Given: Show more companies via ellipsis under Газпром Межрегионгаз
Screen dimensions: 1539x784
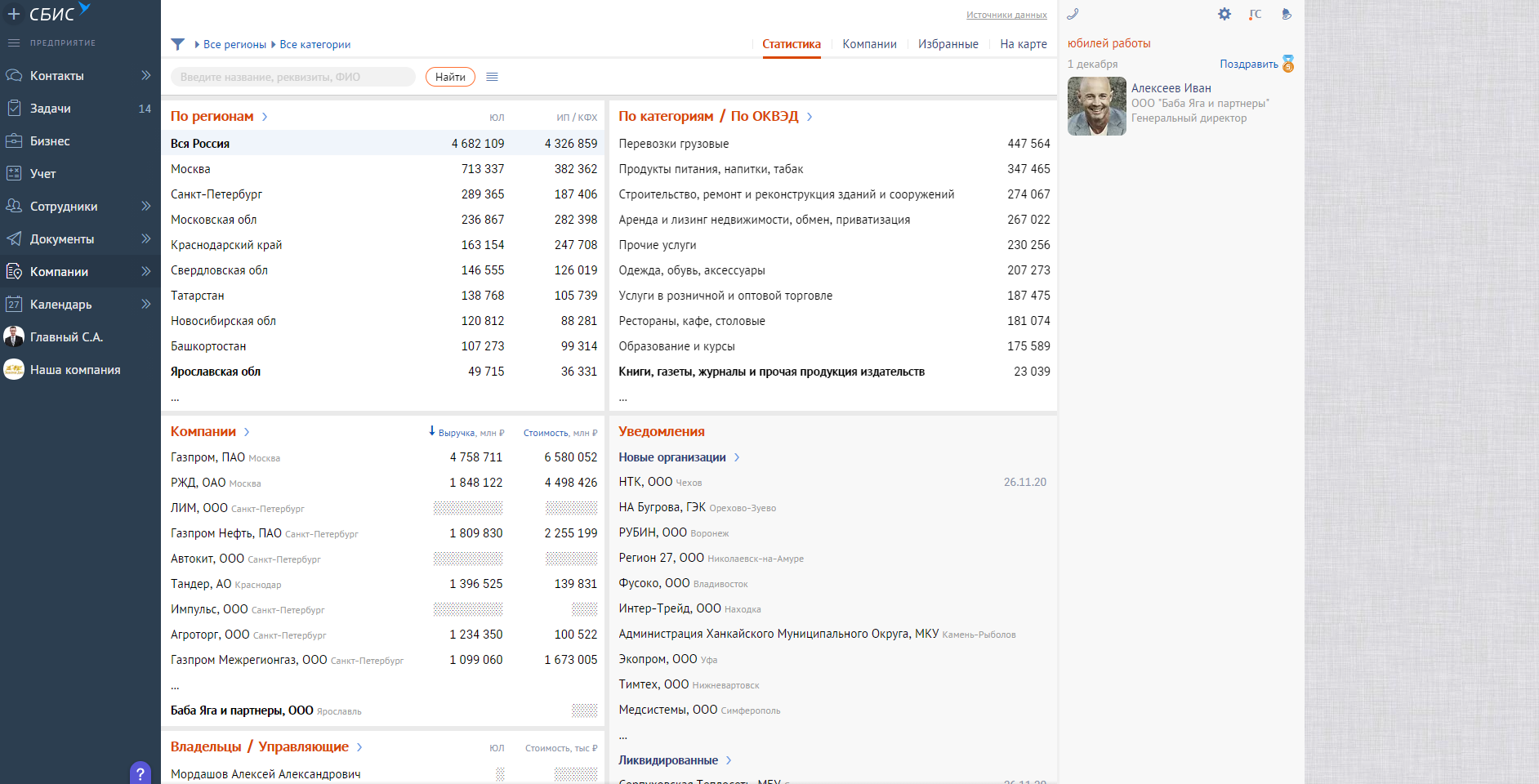Looking at the screenshot, I should click(x=175, y=686).
